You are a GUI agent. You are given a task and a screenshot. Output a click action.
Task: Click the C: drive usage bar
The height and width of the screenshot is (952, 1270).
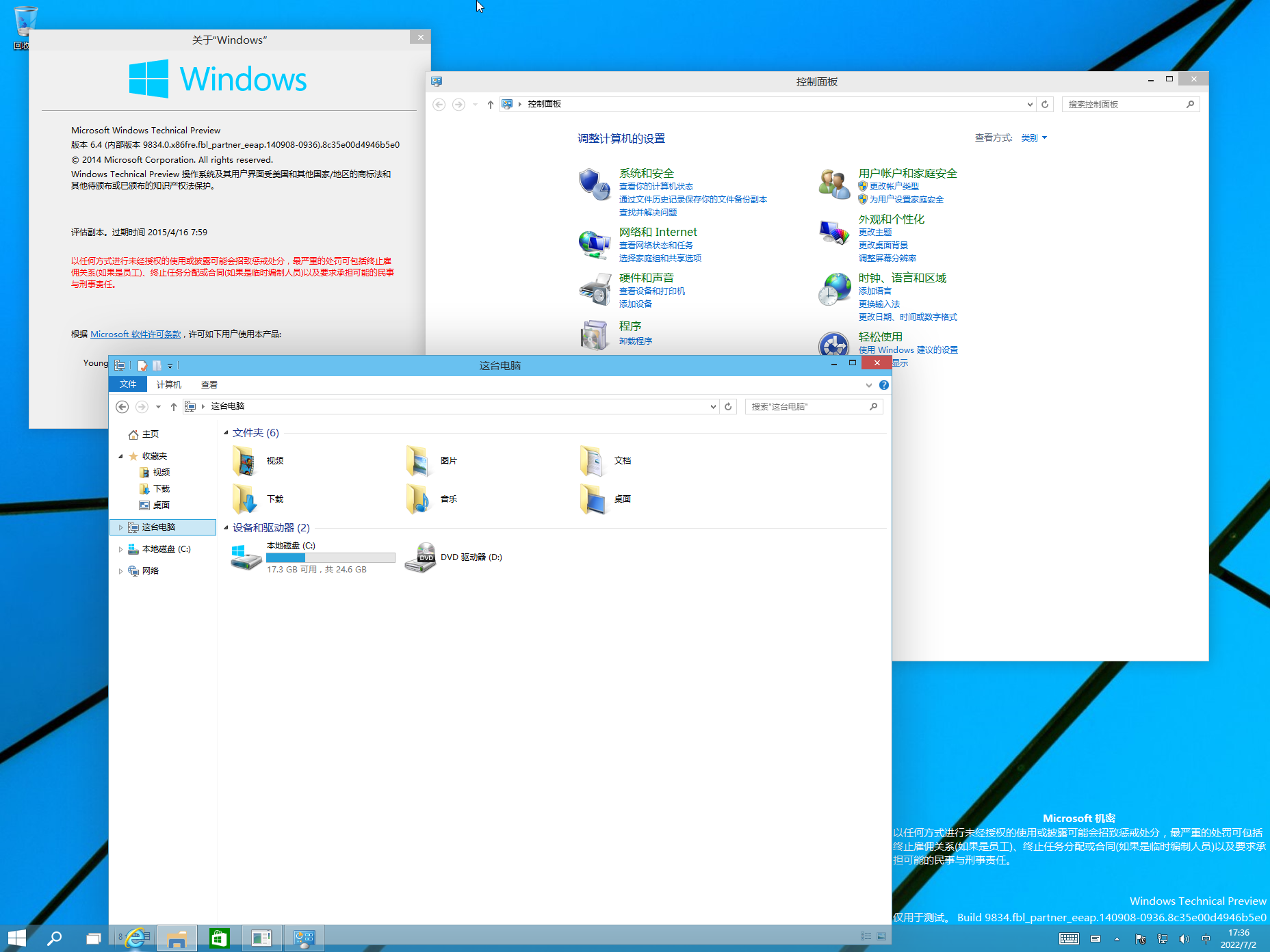coord(331,558)
